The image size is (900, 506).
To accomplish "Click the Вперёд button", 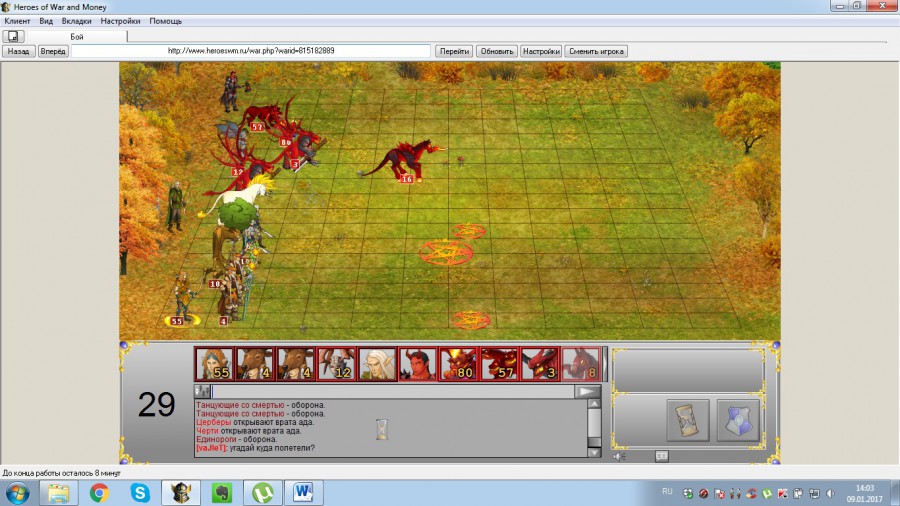I will [53, 51].
